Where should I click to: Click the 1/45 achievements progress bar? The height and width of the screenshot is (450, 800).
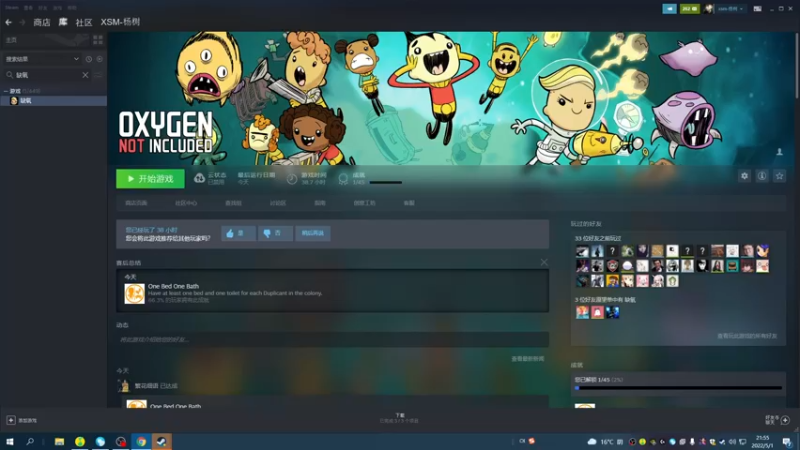[679, 388]
